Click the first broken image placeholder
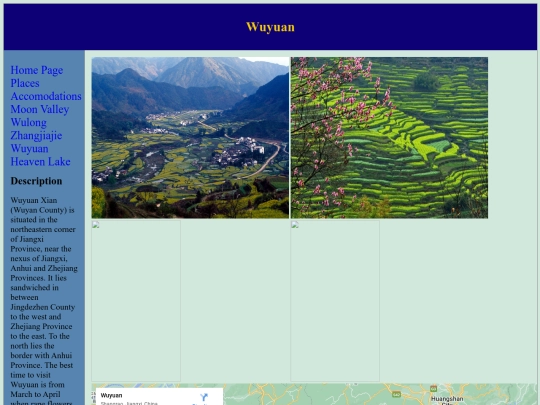540x405 pixels. click(x=136, y=301)
